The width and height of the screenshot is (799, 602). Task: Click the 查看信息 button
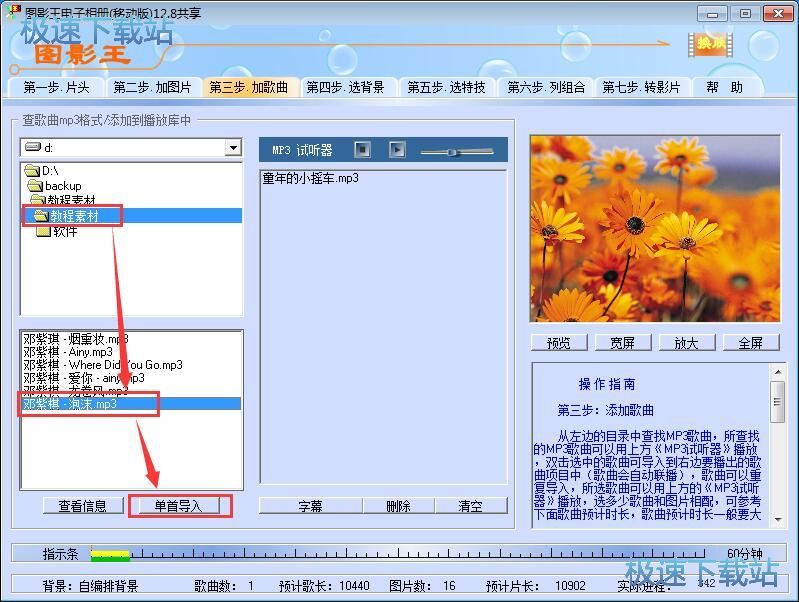click(83, 506)
